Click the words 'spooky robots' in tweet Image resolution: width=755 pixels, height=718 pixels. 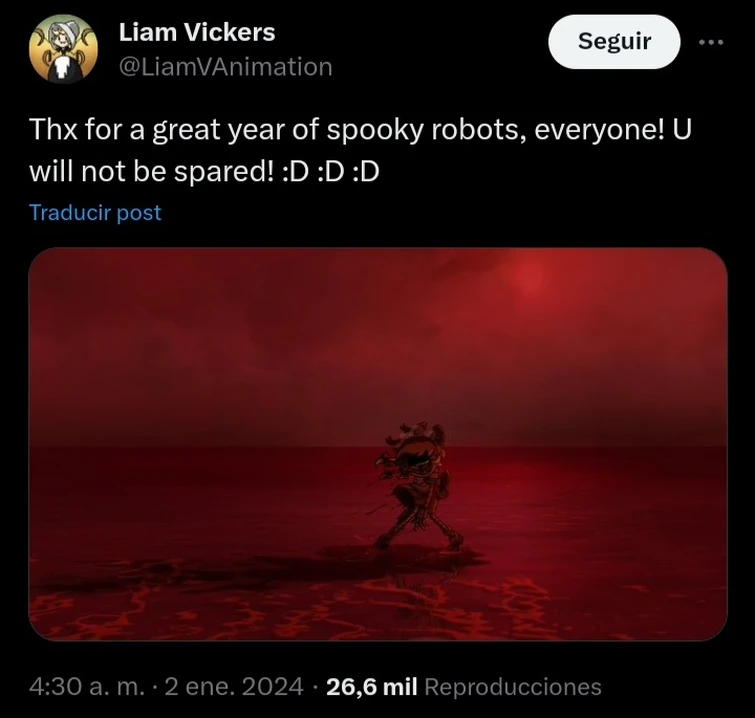[427, 130]
